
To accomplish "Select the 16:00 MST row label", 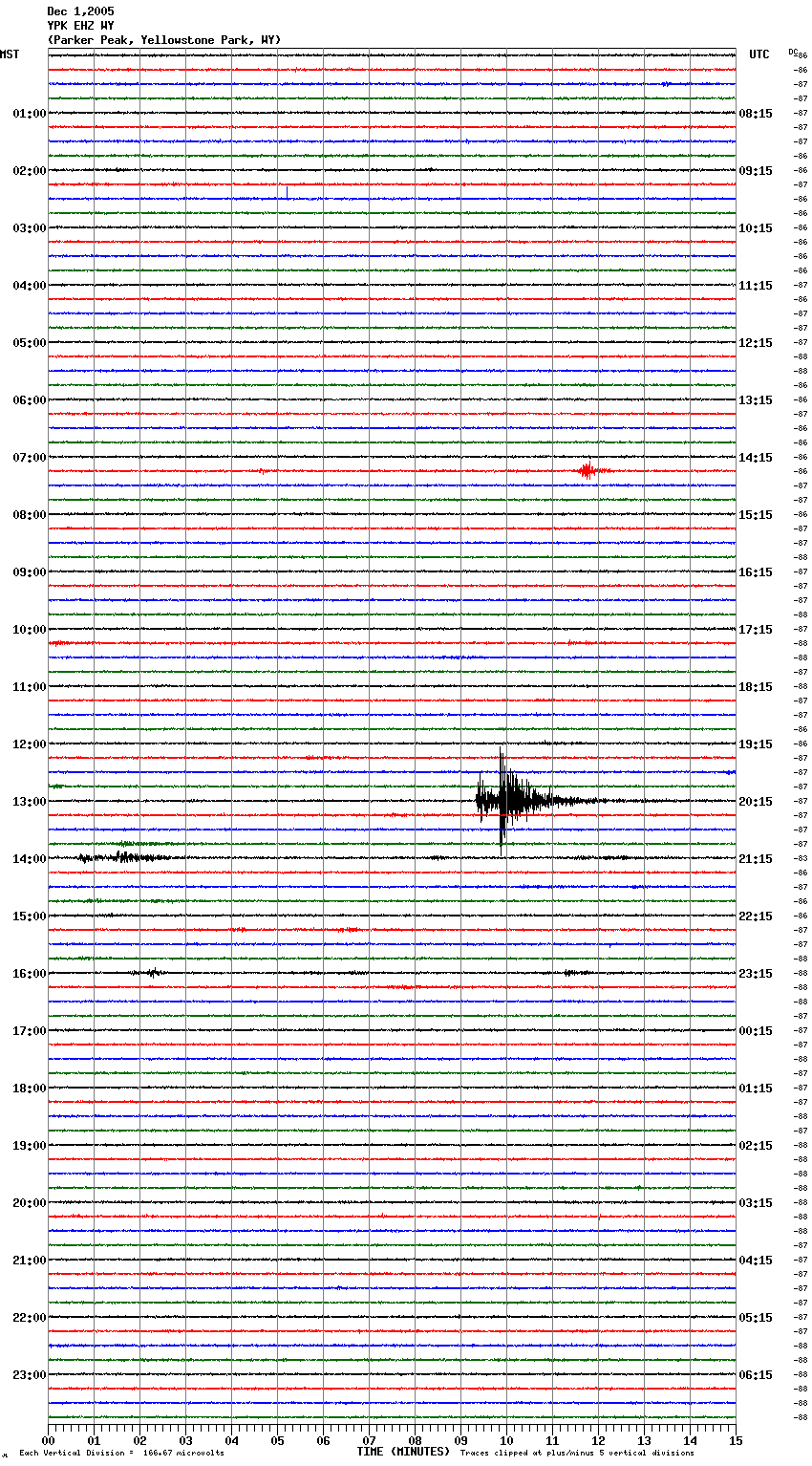I will pyautogui.click(x=29, y=974).
